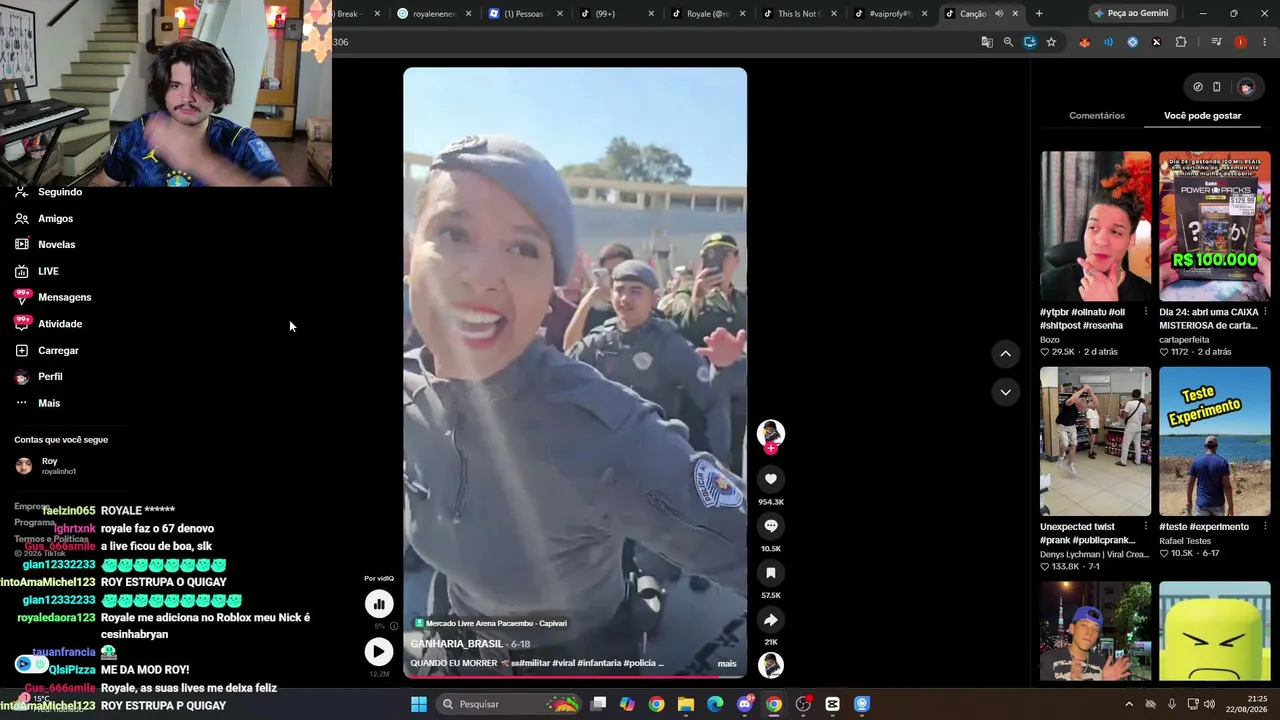Open the Unexpected twist prank video thumbnail
The height and width of the screenshot is (720, 1280).
(x=1095, y=441)
